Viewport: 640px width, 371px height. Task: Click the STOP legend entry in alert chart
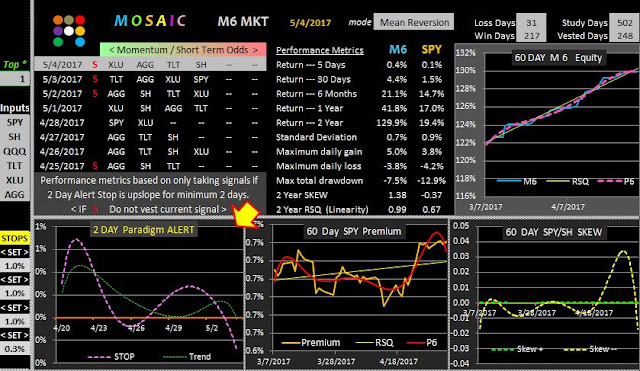111,357
